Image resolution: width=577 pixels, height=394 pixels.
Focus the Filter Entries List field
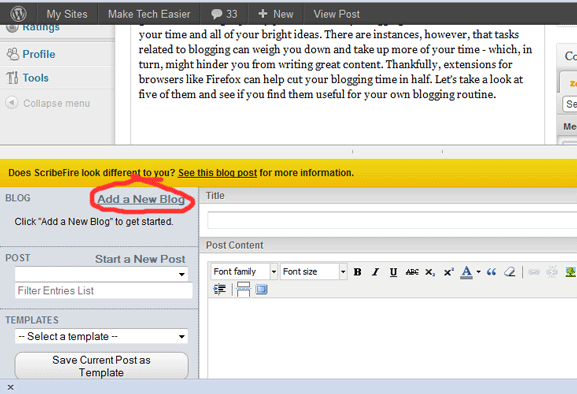pos(103,291)
